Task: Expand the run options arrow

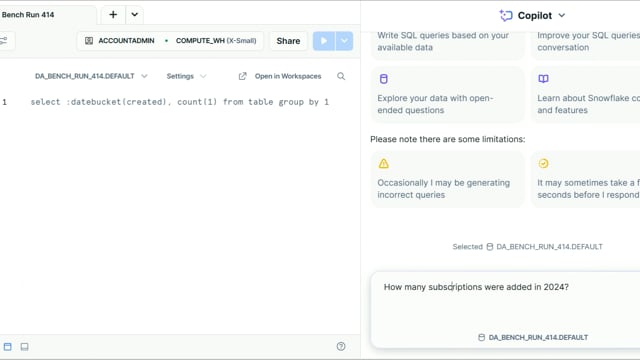Action: click(x=344, y=41)
